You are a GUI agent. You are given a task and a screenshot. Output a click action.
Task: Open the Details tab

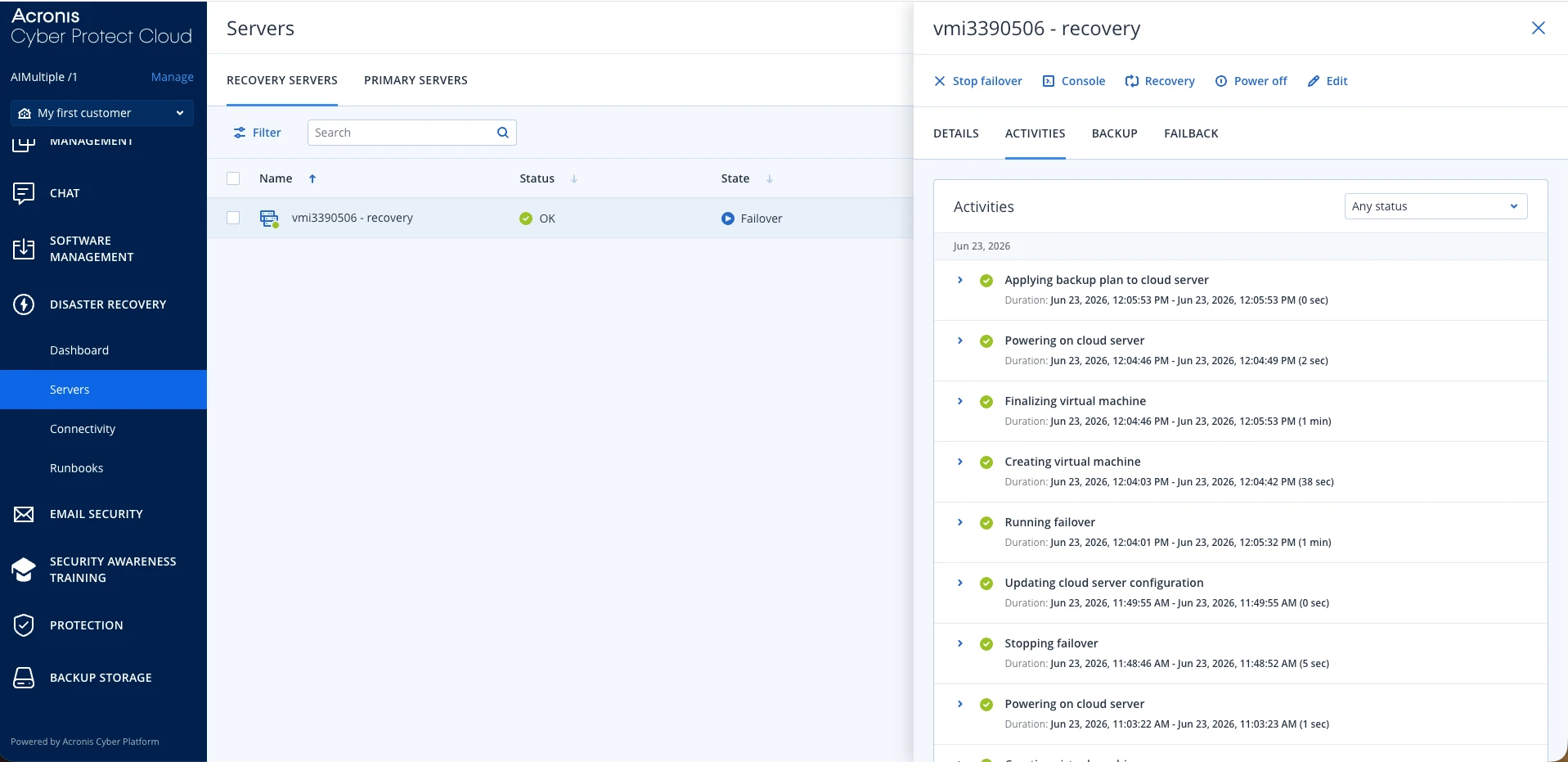(956, 133)
